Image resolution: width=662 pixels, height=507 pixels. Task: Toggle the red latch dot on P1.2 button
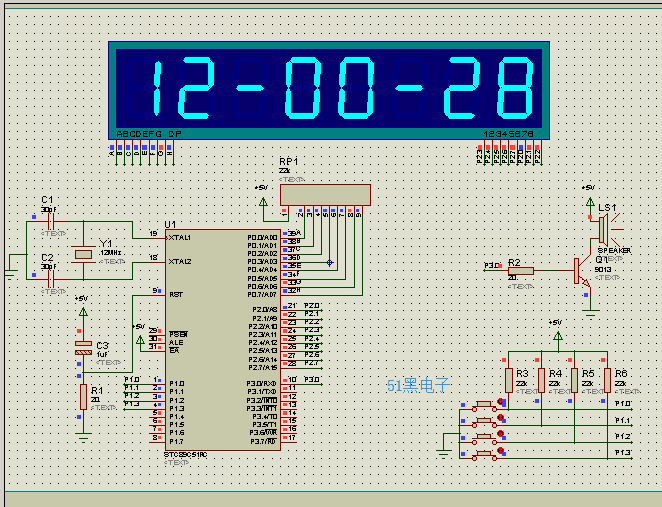click(500, 434)
